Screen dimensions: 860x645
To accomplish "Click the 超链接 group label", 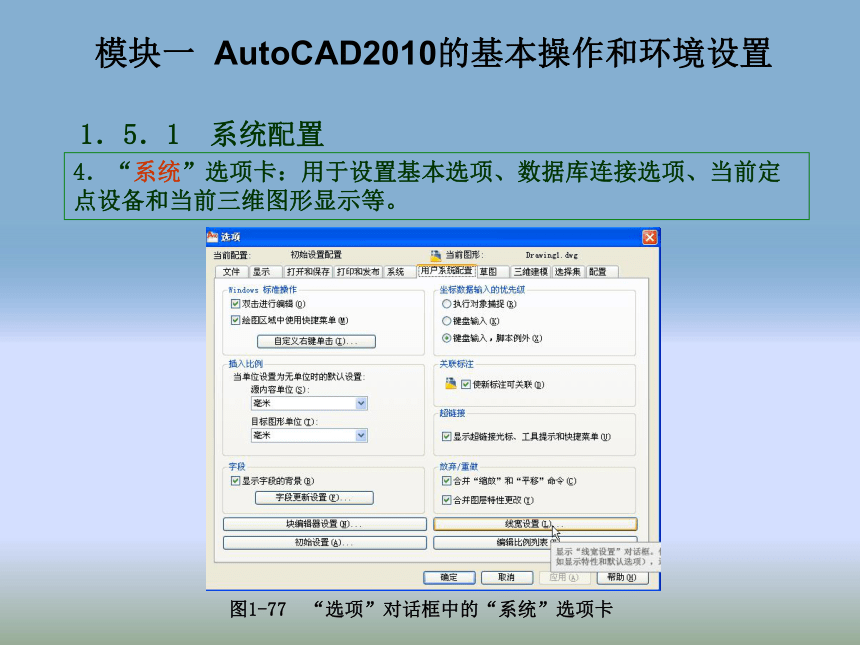I will point(452,413).
